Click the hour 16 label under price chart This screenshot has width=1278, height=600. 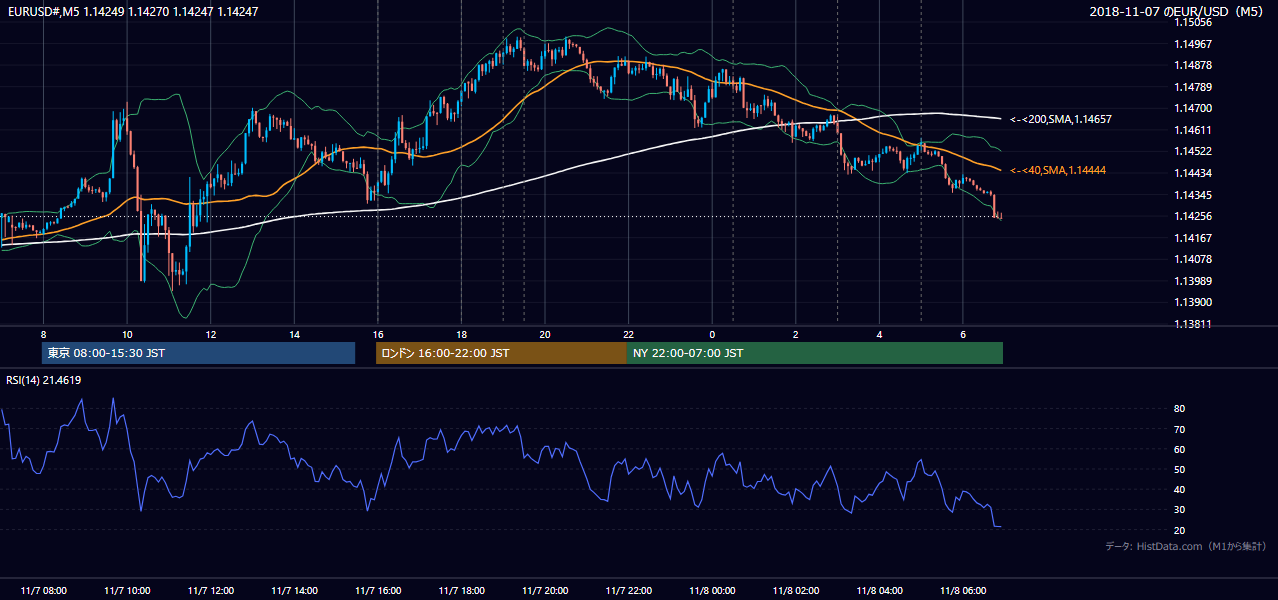pyautogui.click(x=378, y=334)
